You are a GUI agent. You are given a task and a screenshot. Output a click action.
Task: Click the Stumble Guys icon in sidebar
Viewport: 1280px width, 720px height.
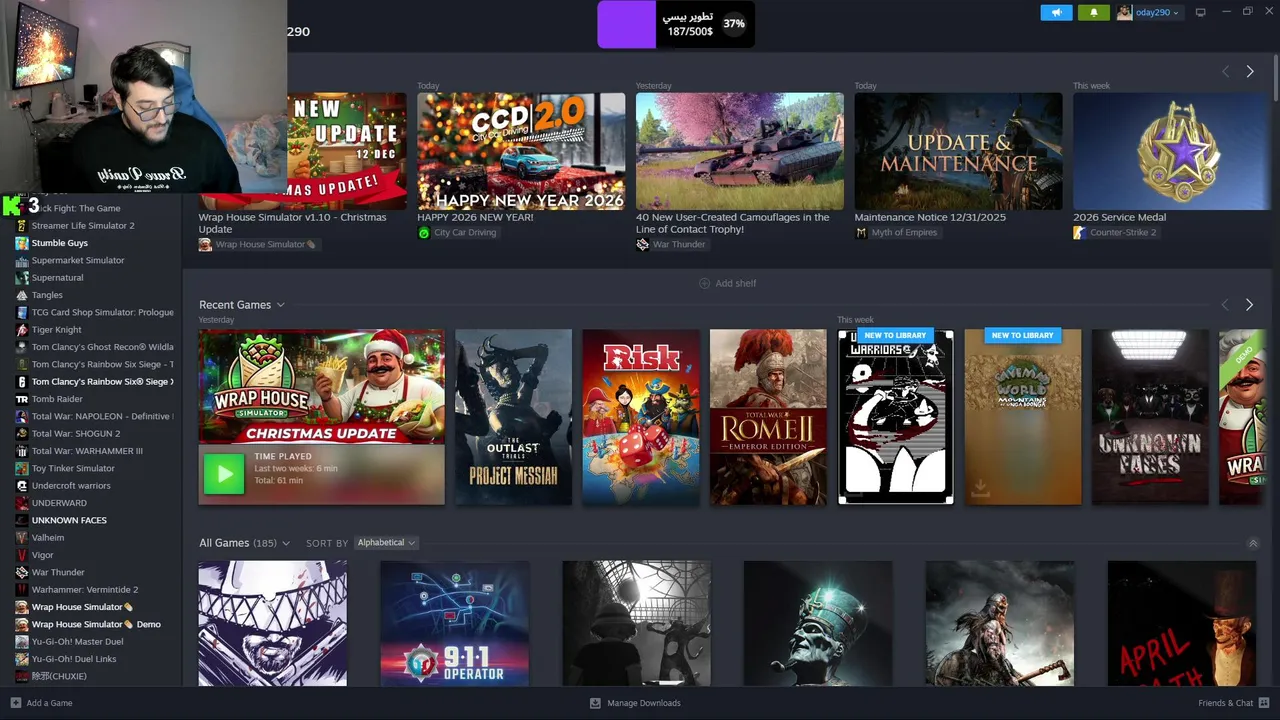pyautogui.click(x=22, y=243)
